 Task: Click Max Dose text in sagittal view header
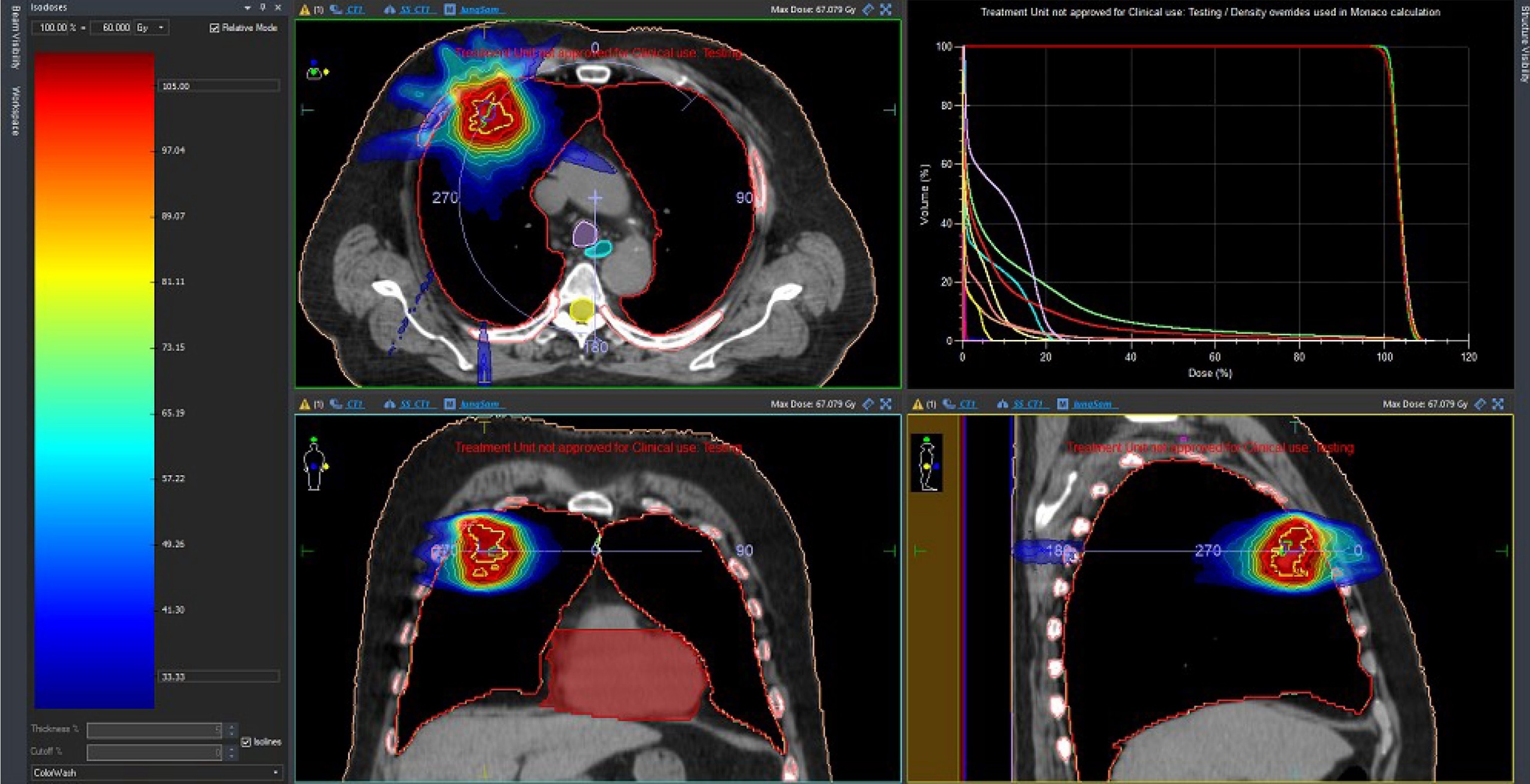point(1425,405)
